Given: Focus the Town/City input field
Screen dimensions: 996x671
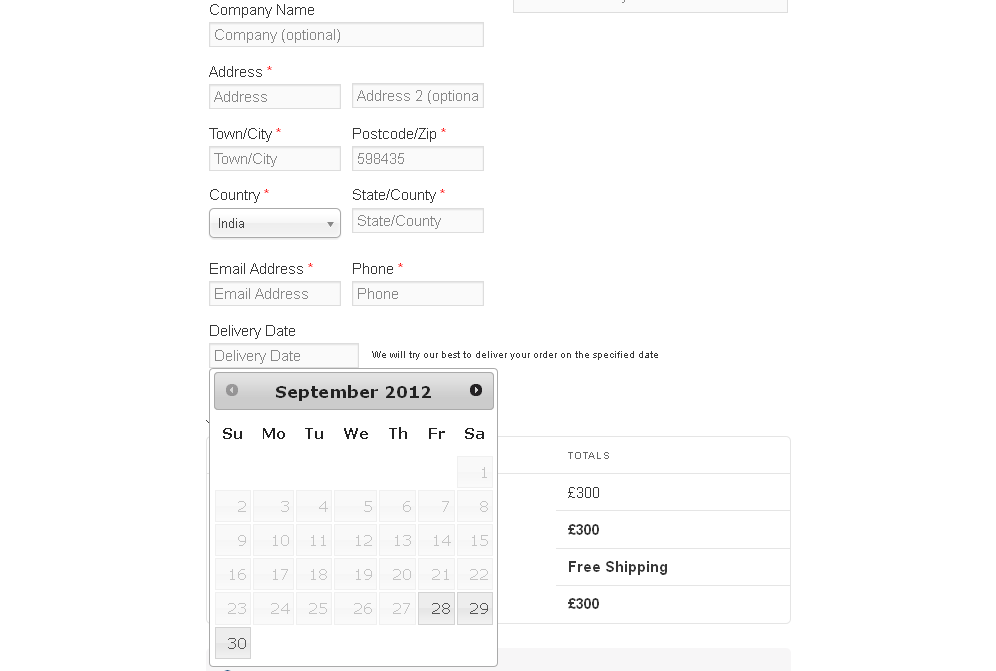Looking at the screenshot, I should coord(274,159).
